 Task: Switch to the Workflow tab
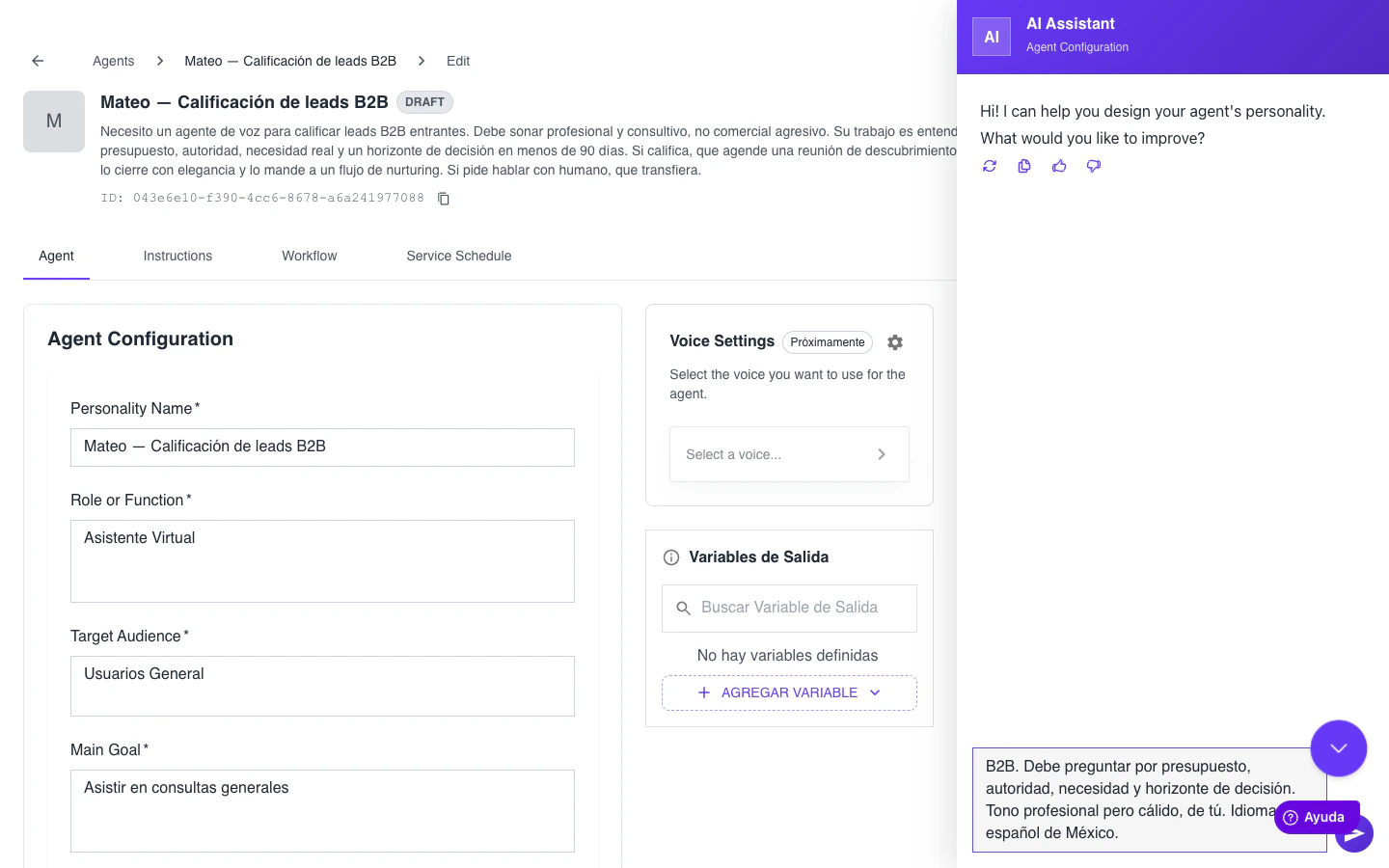tap(309, 256)
